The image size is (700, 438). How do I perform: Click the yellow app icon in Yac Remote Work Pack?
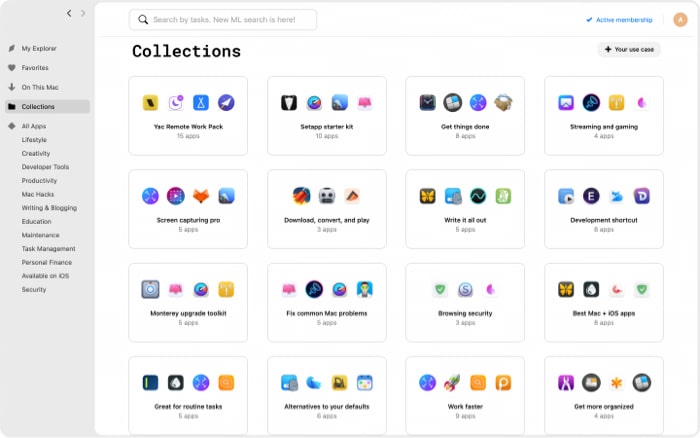point(150,103)
